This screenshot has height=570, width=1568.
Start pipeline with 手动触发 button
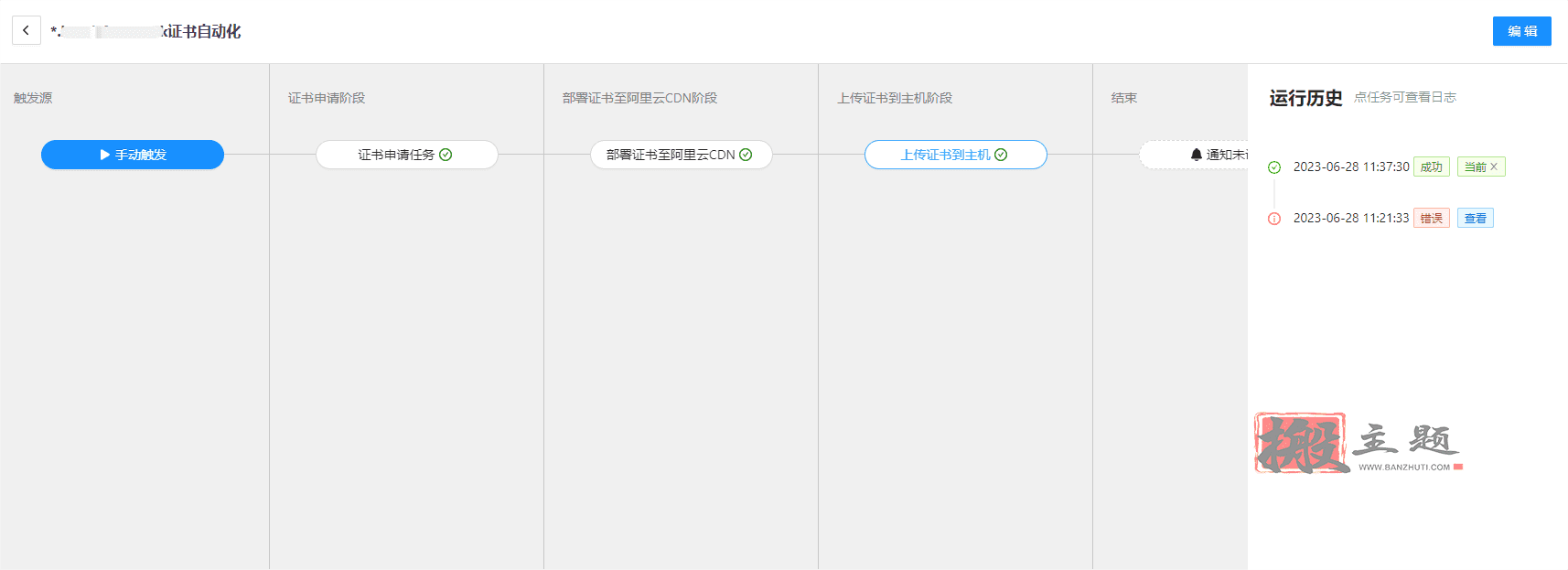133,155
